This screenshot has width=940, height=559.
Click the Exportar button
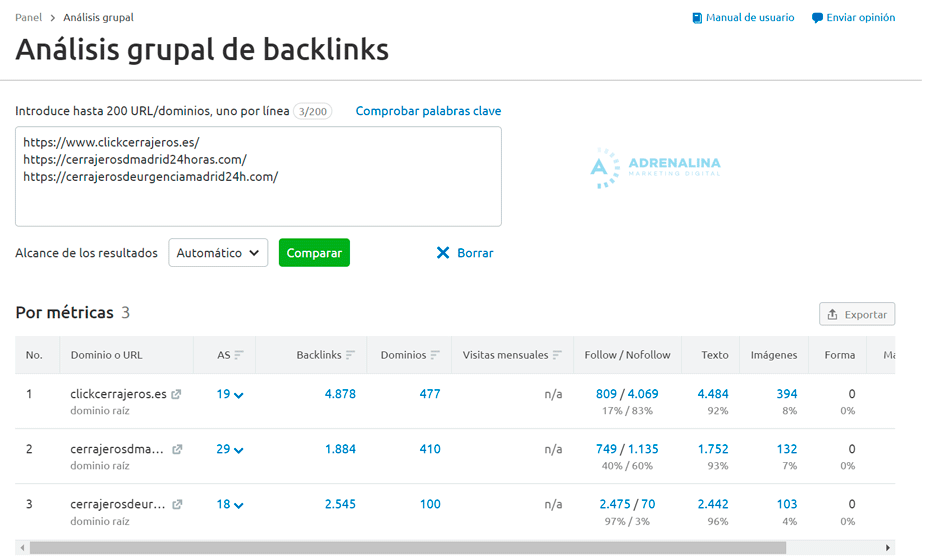857,314
